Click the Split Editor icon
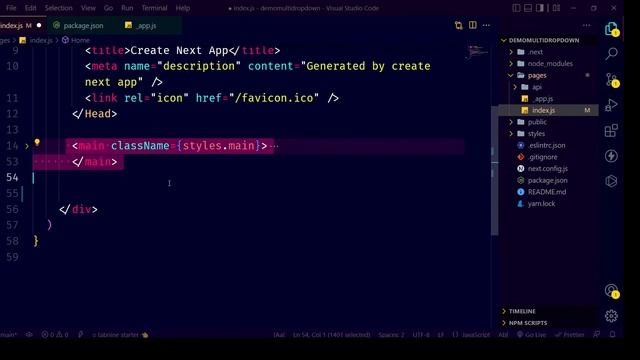Image resolution: width=640 pixels, height=360 pixels. point(473,25)
